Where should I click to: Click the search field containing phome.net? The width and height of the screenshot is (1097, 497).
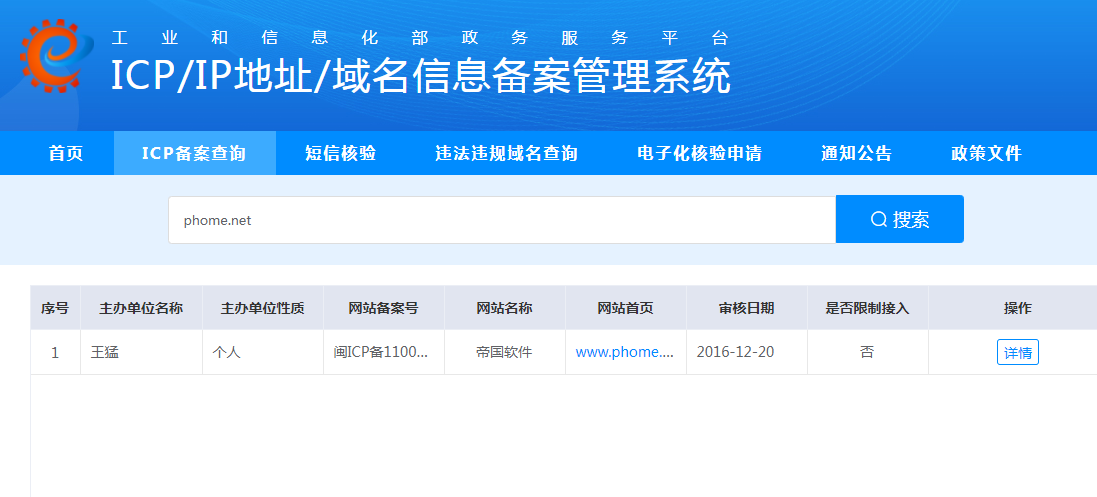[500, 220]
